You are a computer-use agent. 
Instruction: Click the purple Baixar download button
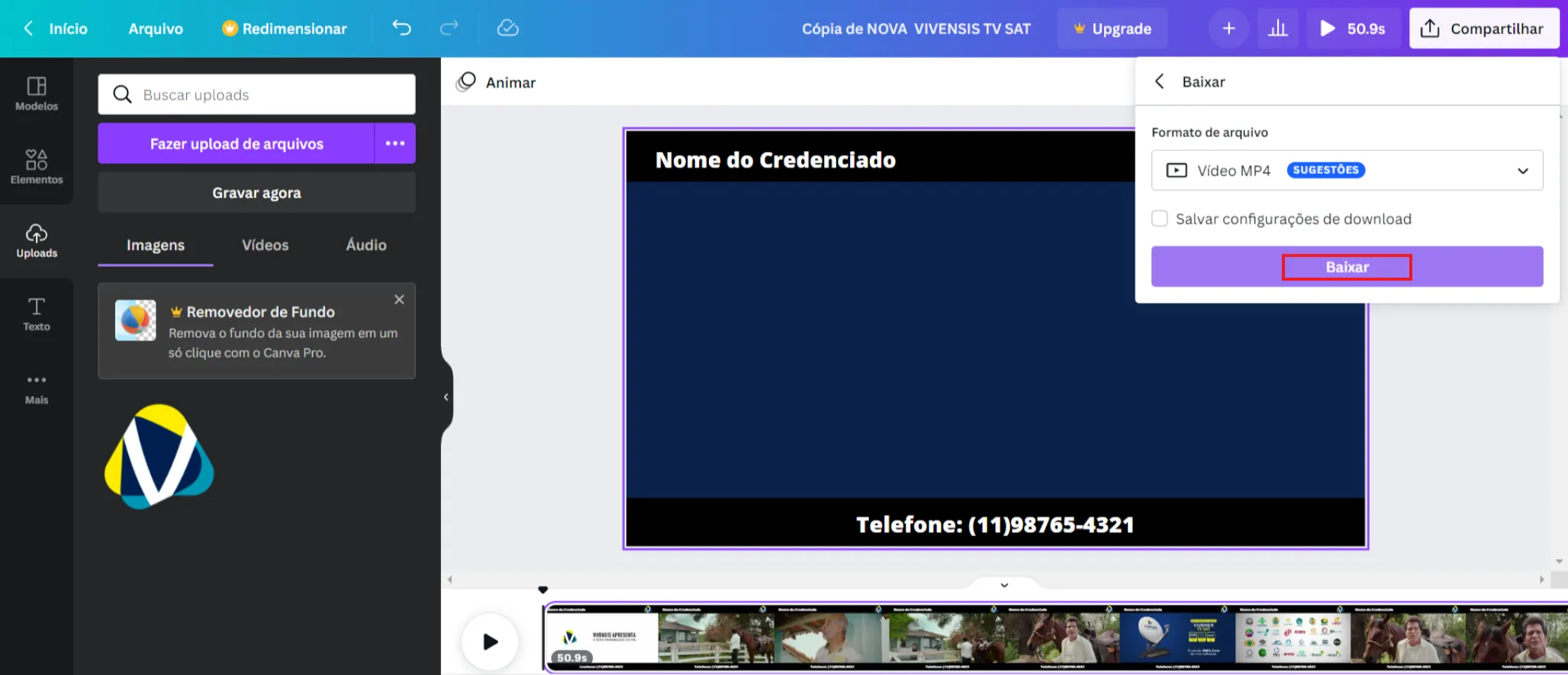pos(1347,267)
